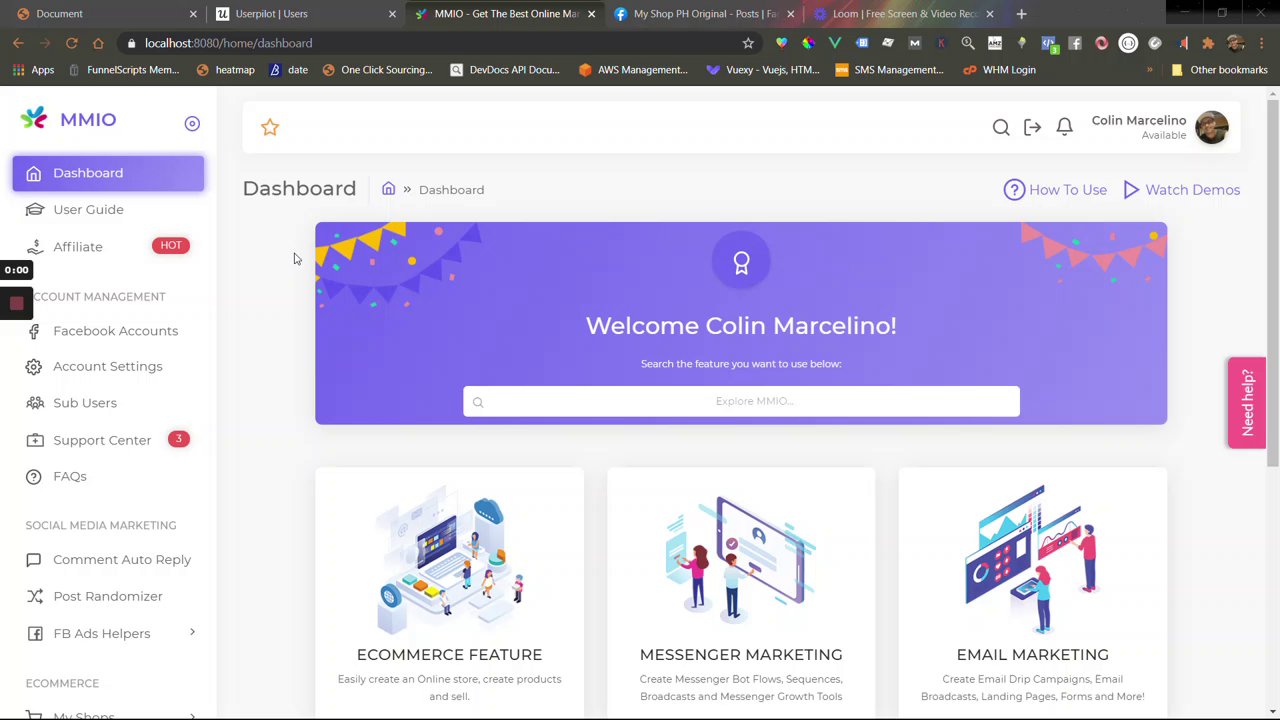Click the Need help? side tab
This screenshot has width=1280, height=720.
1247,402
